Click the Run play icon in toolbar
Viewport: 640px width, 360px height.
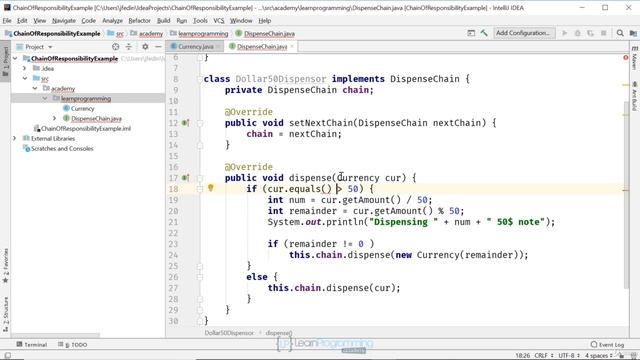click(x=564, y=33)
